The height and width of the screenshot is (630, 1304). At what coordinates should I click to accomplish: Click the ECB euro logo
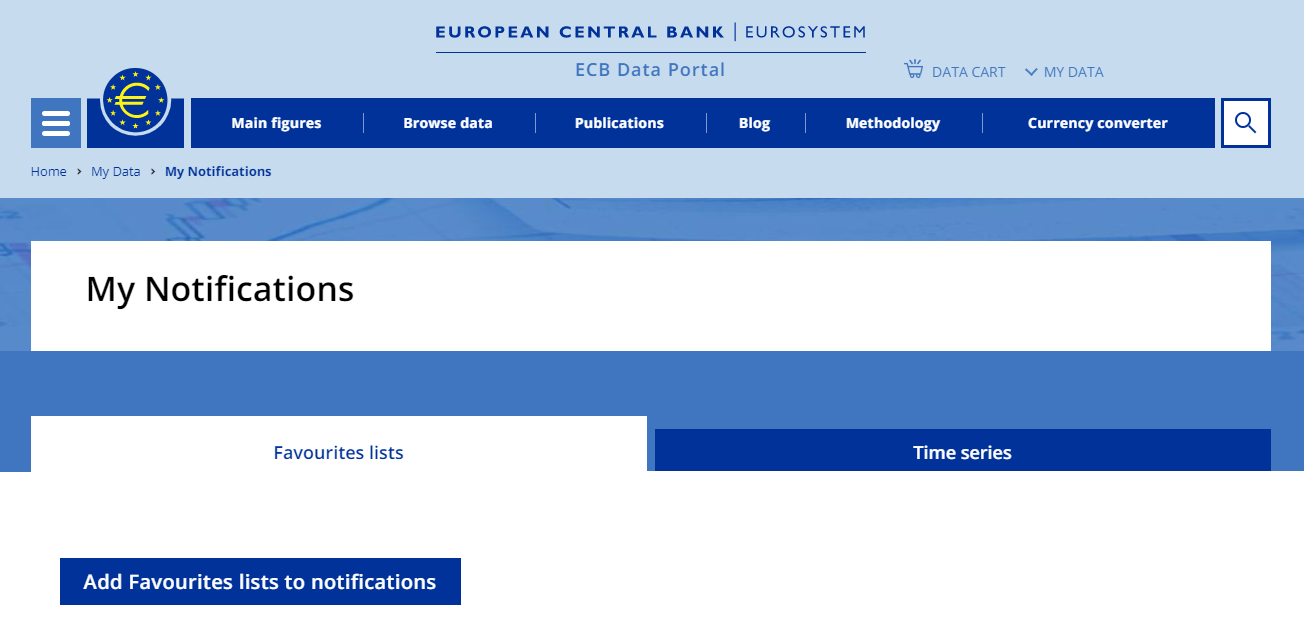click(x=136, y=103)
